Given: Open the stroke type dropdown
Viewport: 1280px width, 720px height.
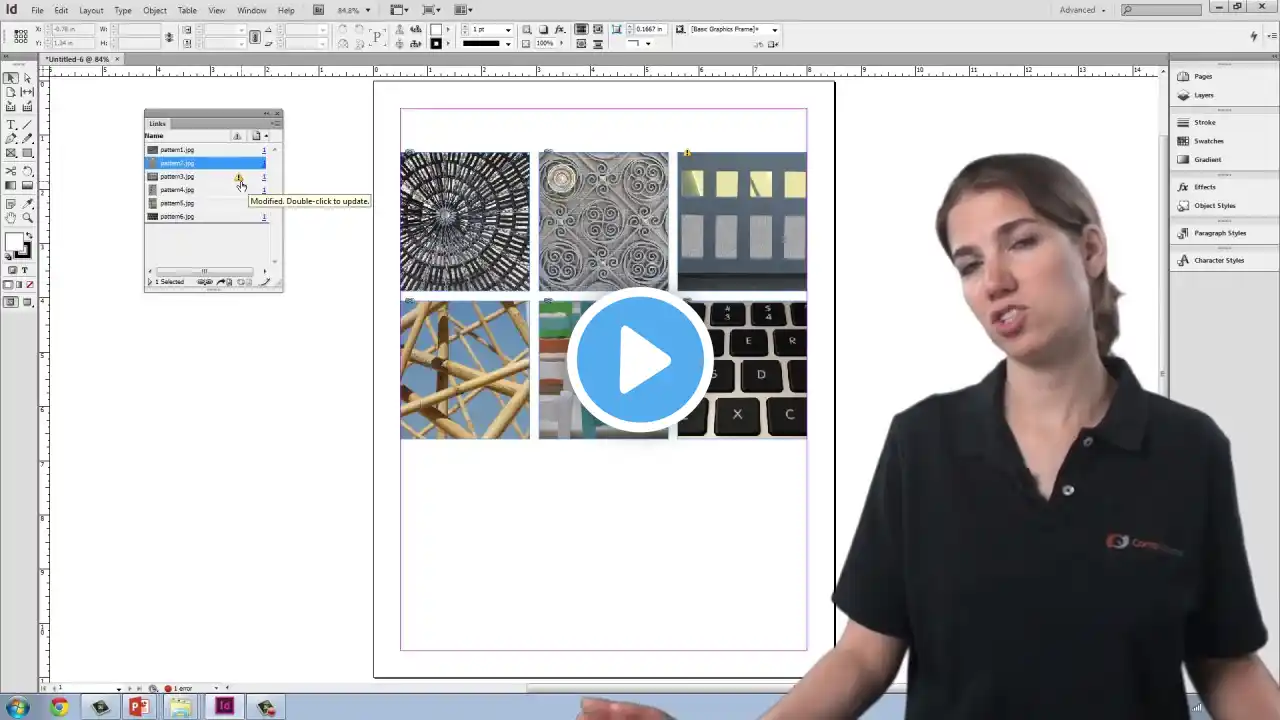Looking at the screenshot, I should pyautogui.click(x=508, y=44).
